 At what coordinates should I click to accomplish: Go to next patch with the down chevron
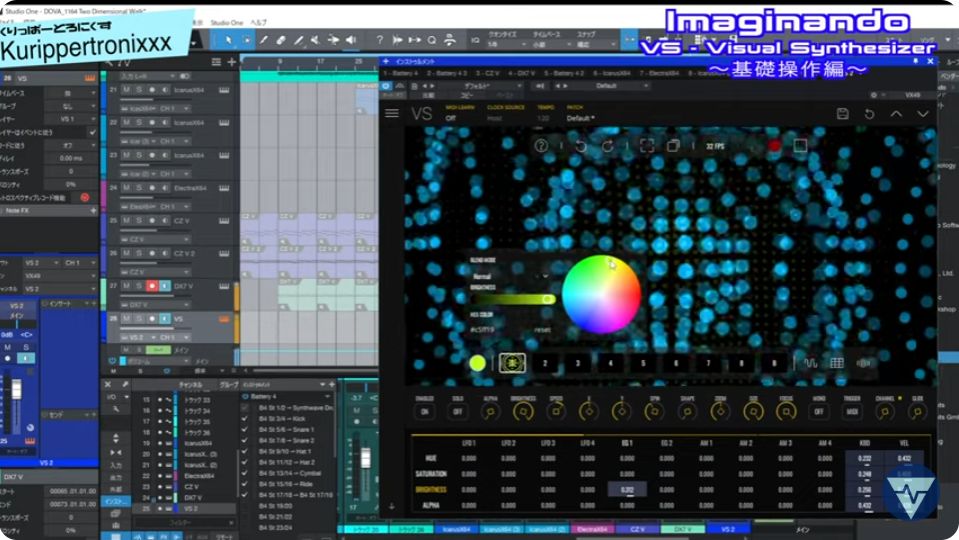click(x=923, y=114)
